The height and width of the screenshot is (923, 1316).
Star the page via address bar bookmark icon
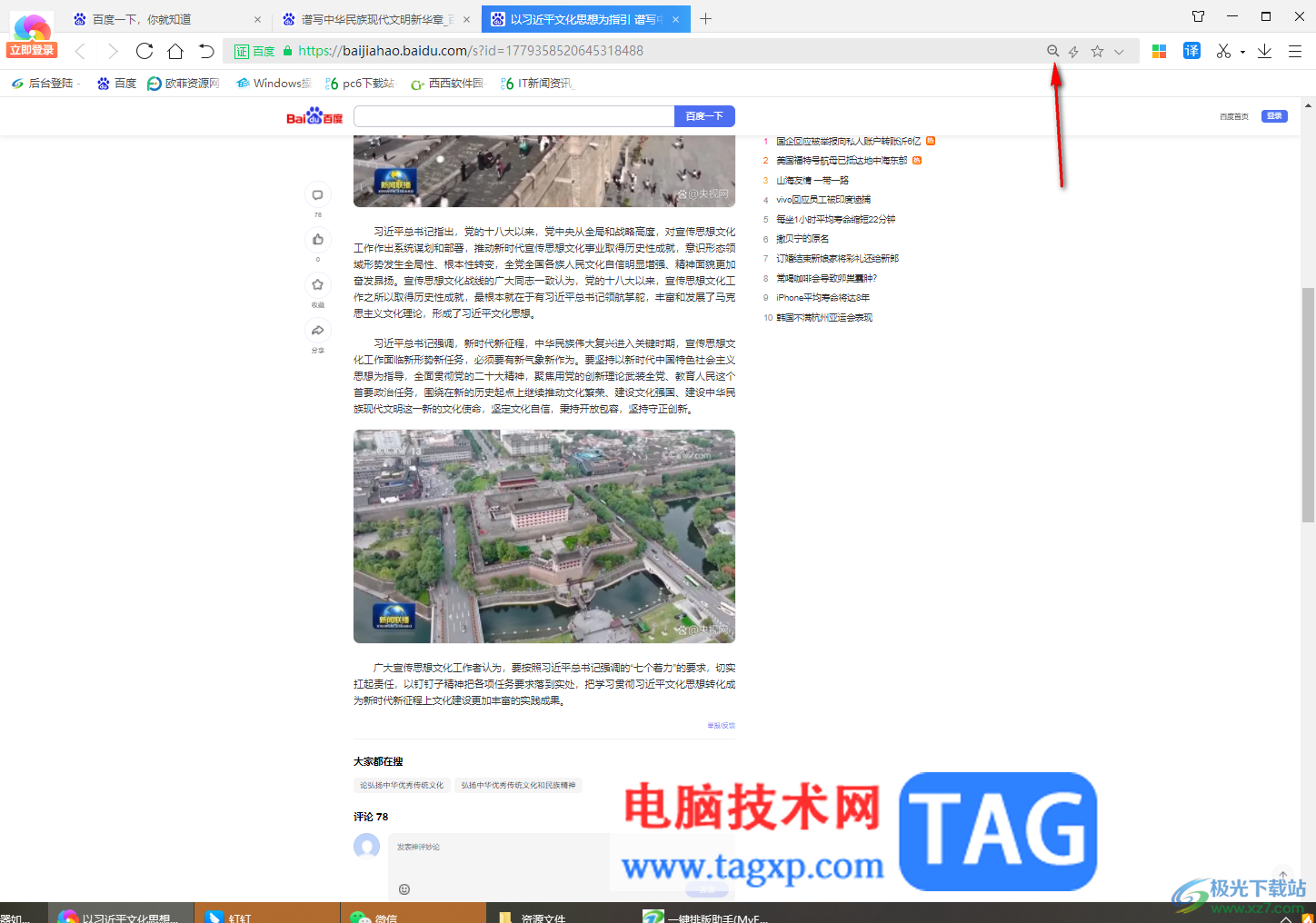[1097, 51]
